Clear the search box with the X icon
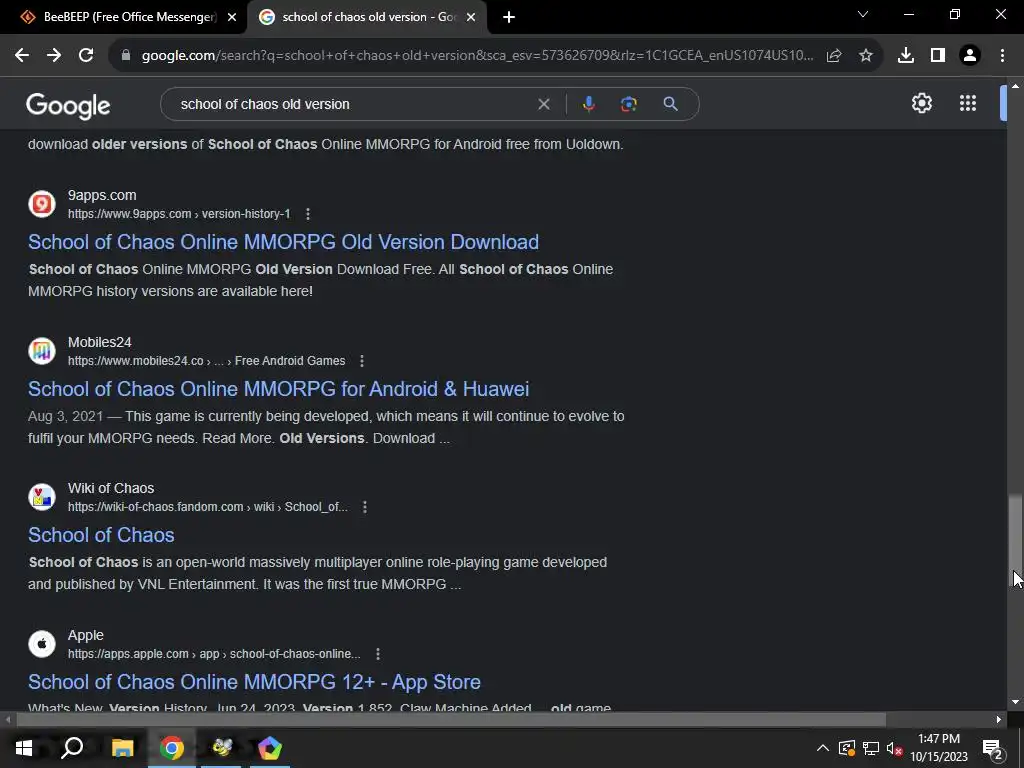1024x768 pixels. click(x=543, y=104)
